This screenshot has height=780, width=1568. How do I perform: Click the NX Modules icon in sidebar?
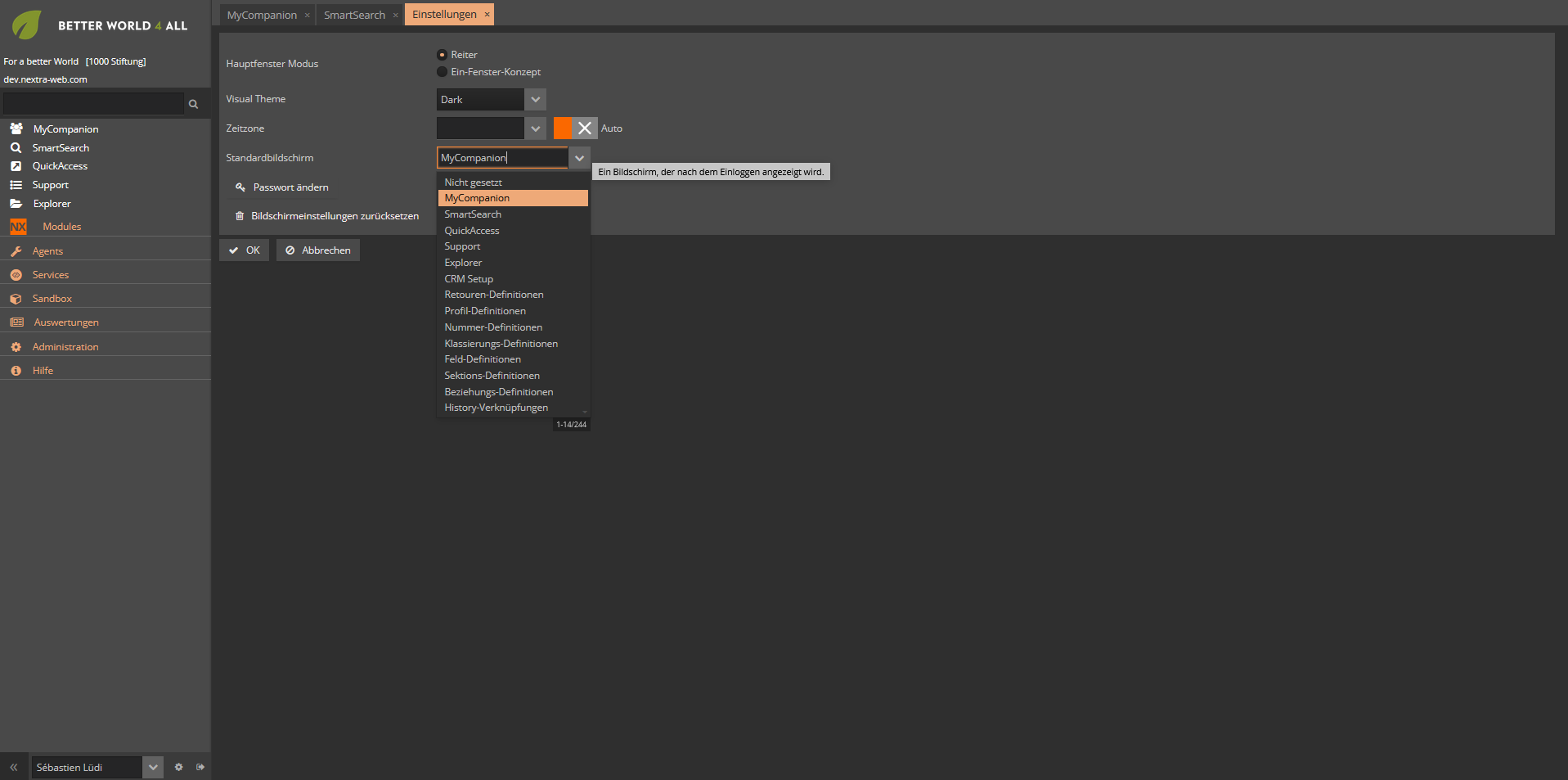coord(18,226)
